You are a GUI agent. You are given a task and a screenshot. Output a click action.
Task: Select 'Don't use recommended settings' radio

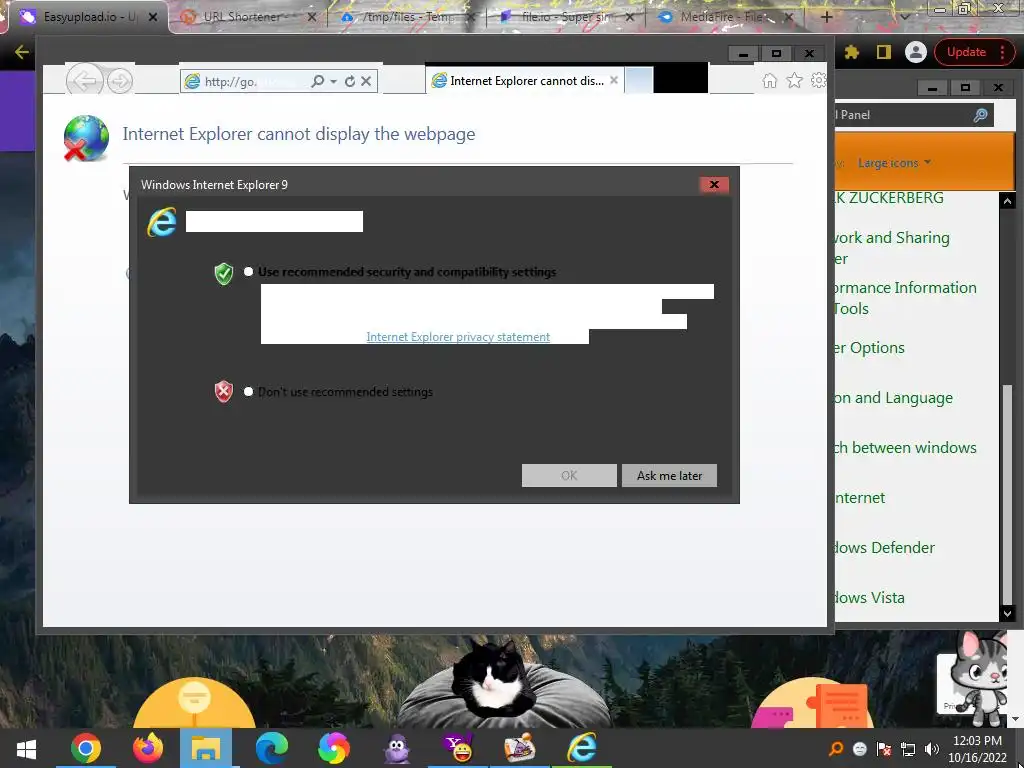click(248, 392)
